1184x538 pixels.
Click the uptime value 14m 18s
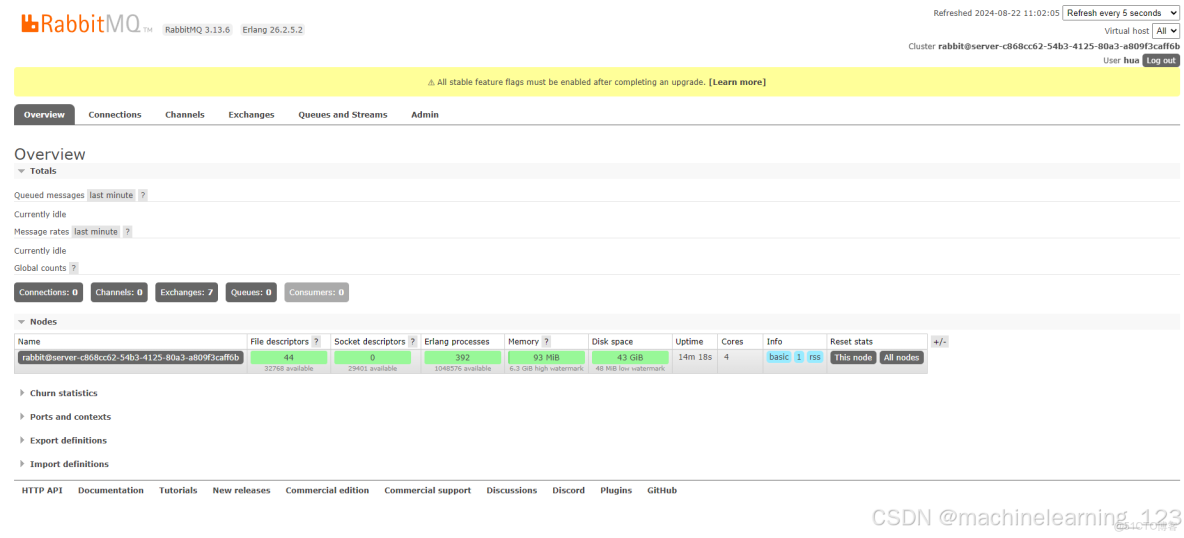(695, 357)
